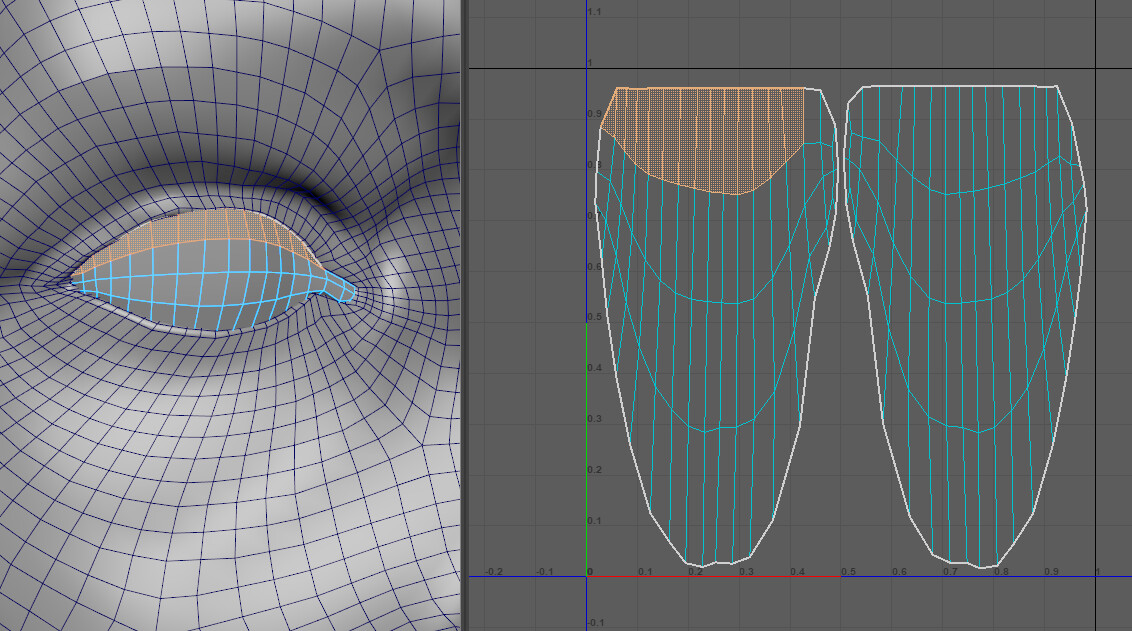This screenshot has height=631, width=1132.
Task: Click the eyebrow ridge mesh in 3D viewport
Action: (200, 80)
